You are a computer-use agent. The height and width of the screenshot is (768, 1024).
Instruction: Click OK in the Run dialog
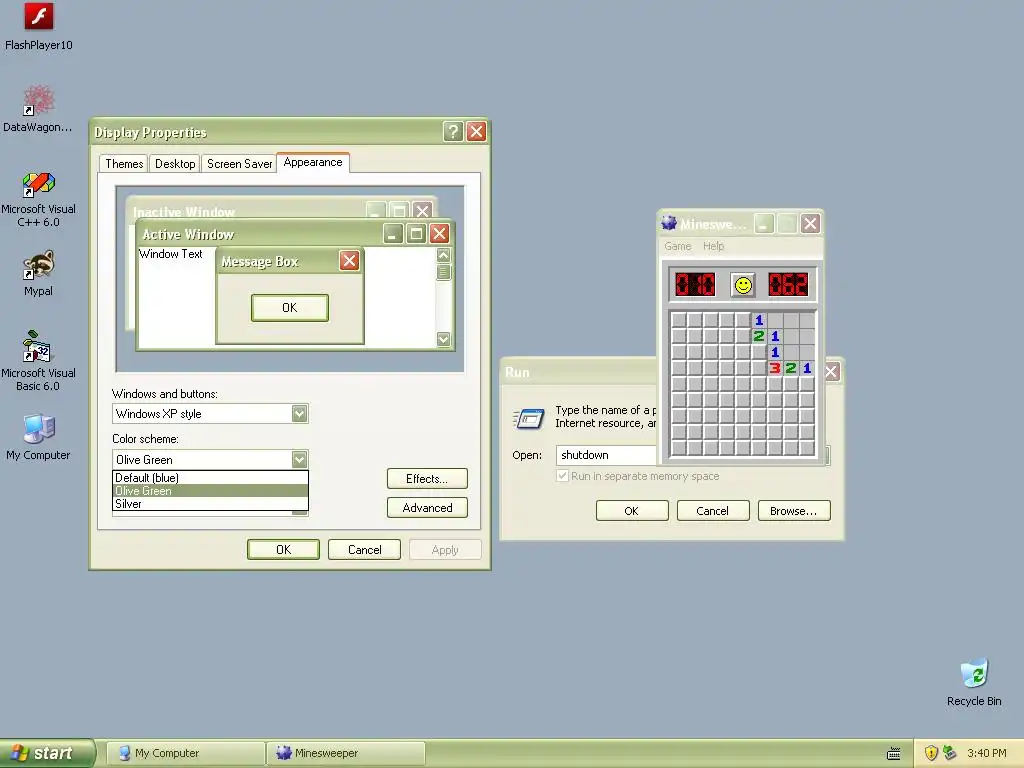click(x=632, y=511)
